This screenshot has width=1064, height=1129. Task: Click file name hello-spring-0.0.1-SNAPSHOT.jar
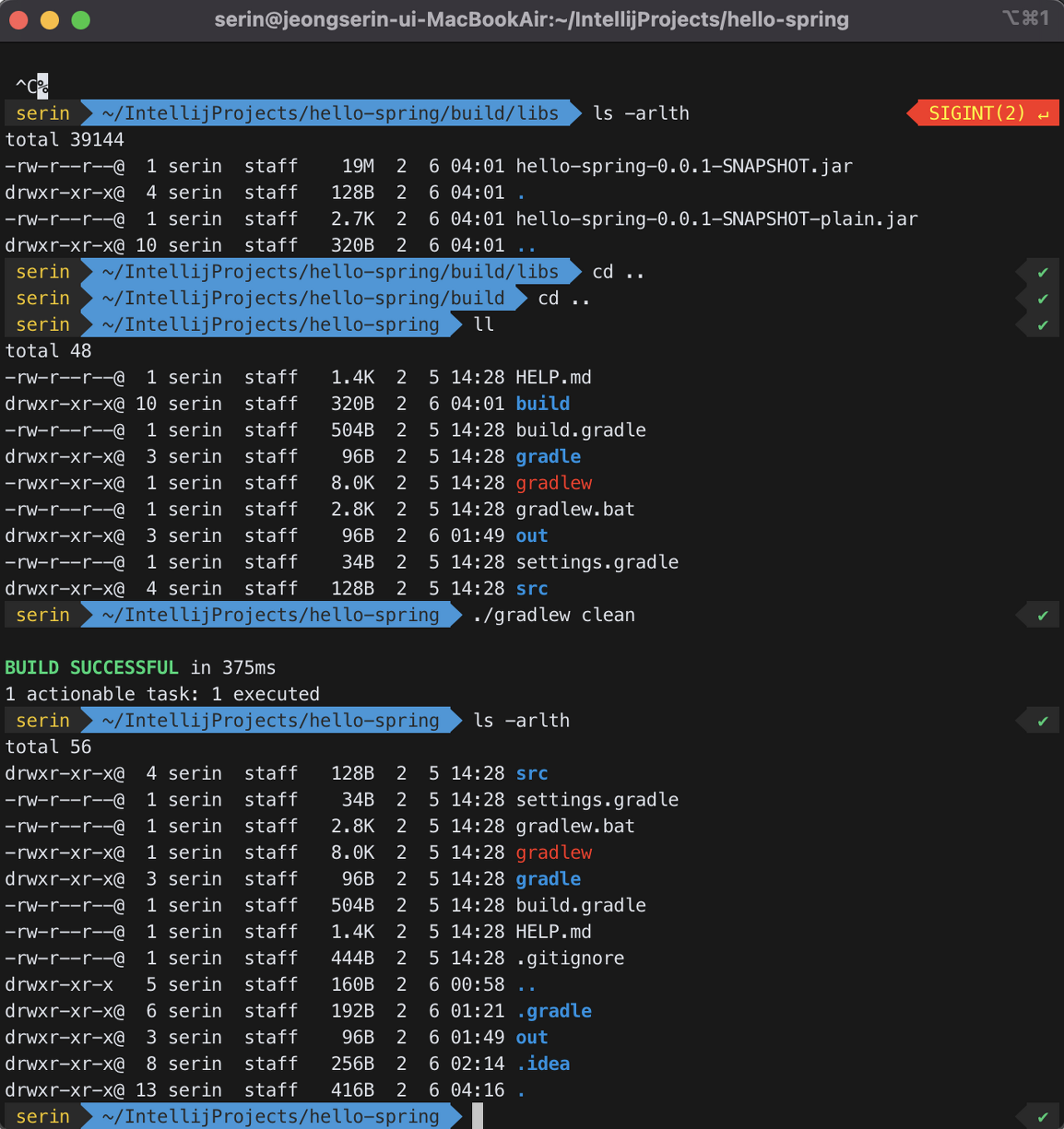point(684,166)
